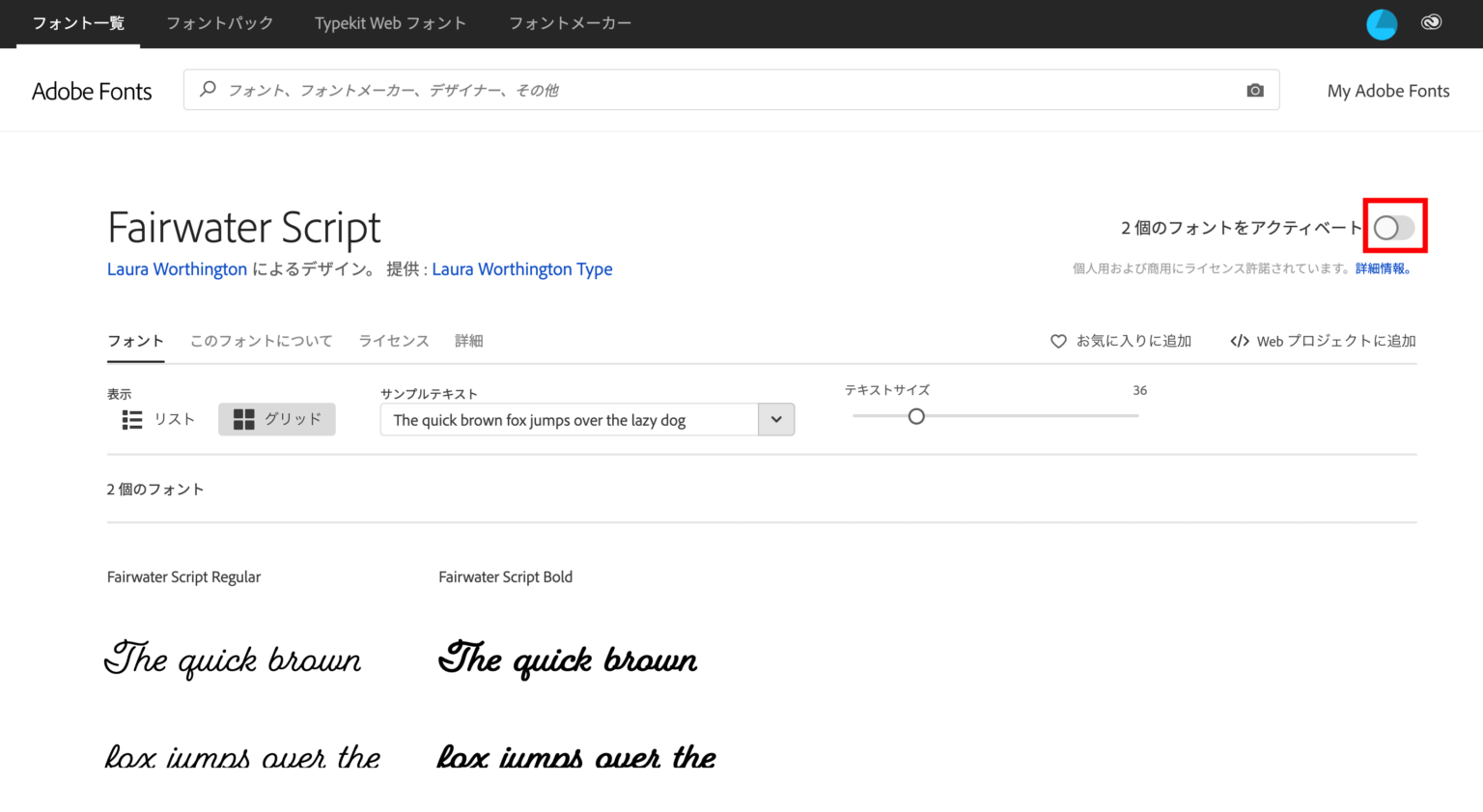Click the user avatar in the top bar
Screen dimensions: 1483x812
pyautogui.click(x=1382, y=23)
